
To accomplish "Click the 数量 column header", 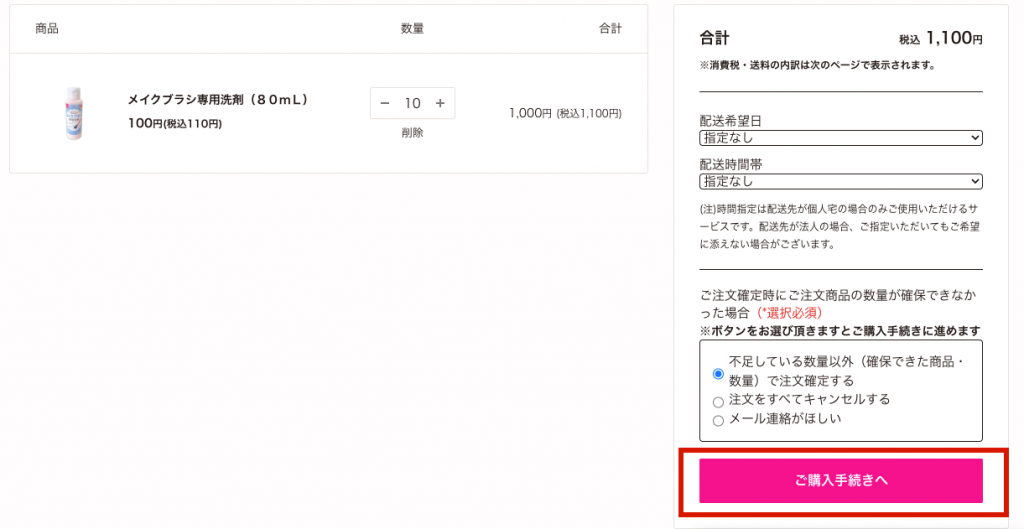I will [412, 28].
